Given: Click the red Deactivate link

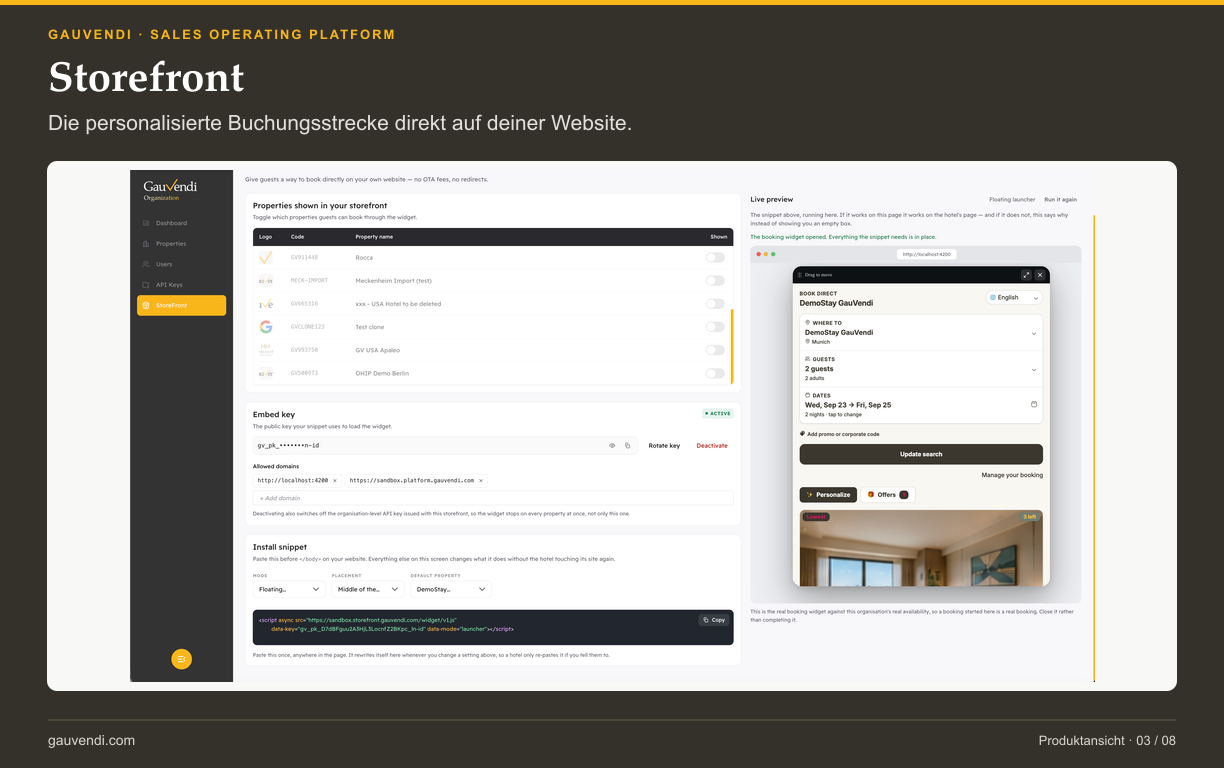Looking at the screenshot, I should [x=712, y=446].
